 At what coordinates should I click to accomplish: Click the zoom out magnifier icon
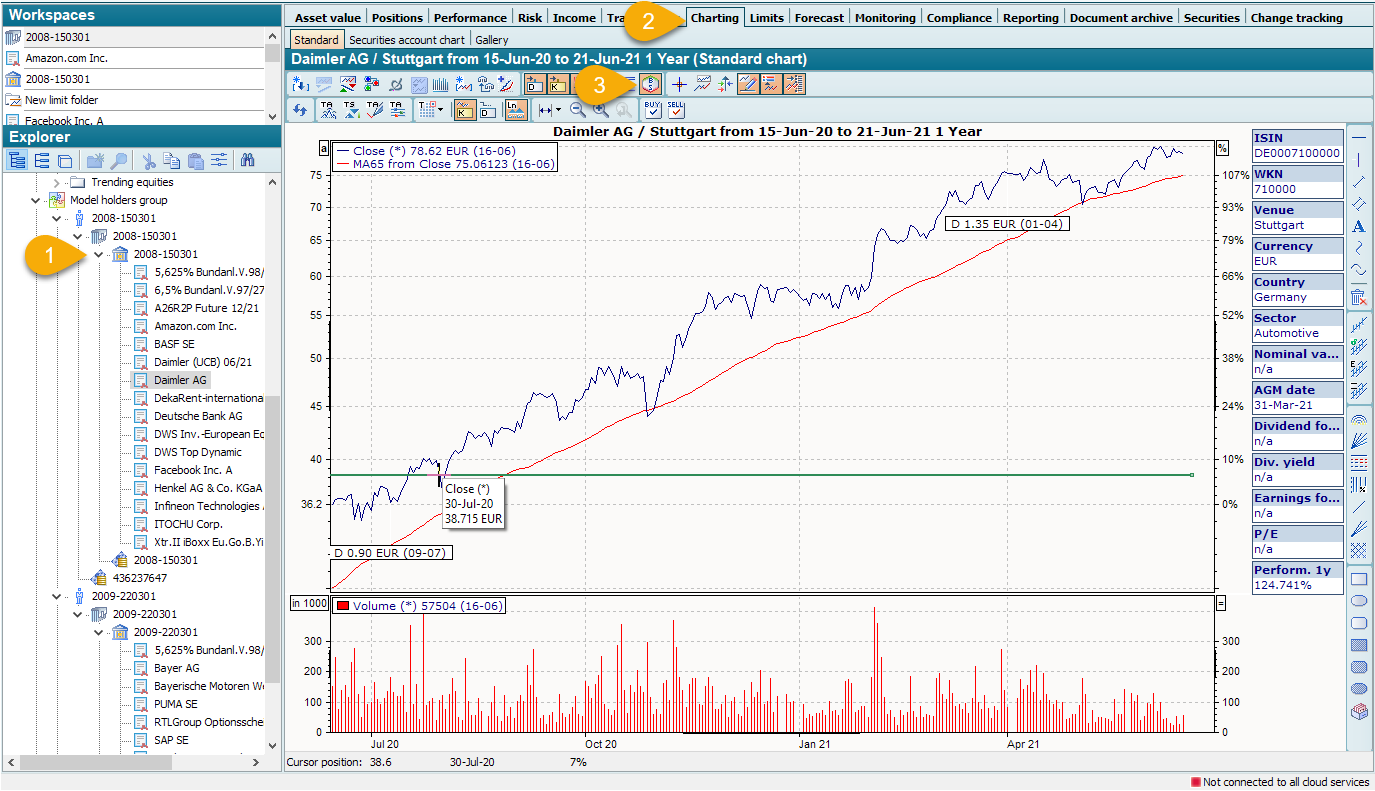(577, 110)
